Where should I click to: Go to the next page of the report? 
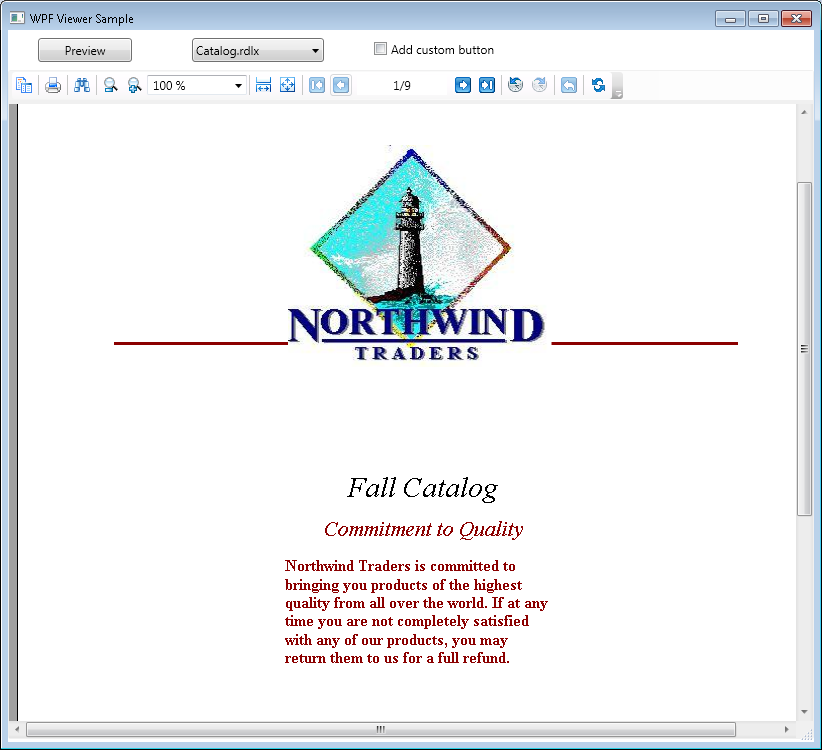tap(462, 85)
